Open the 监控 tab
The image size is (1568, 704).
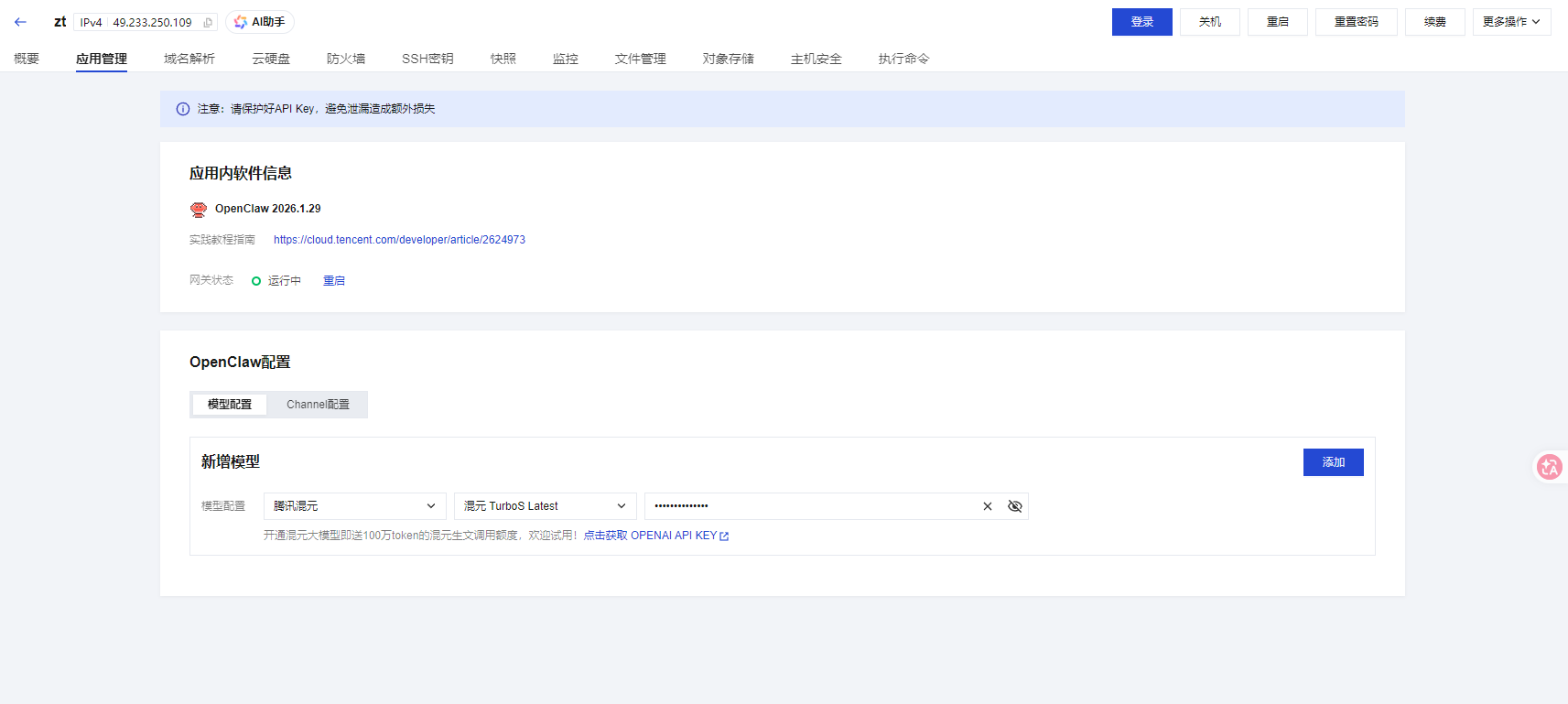566,59
